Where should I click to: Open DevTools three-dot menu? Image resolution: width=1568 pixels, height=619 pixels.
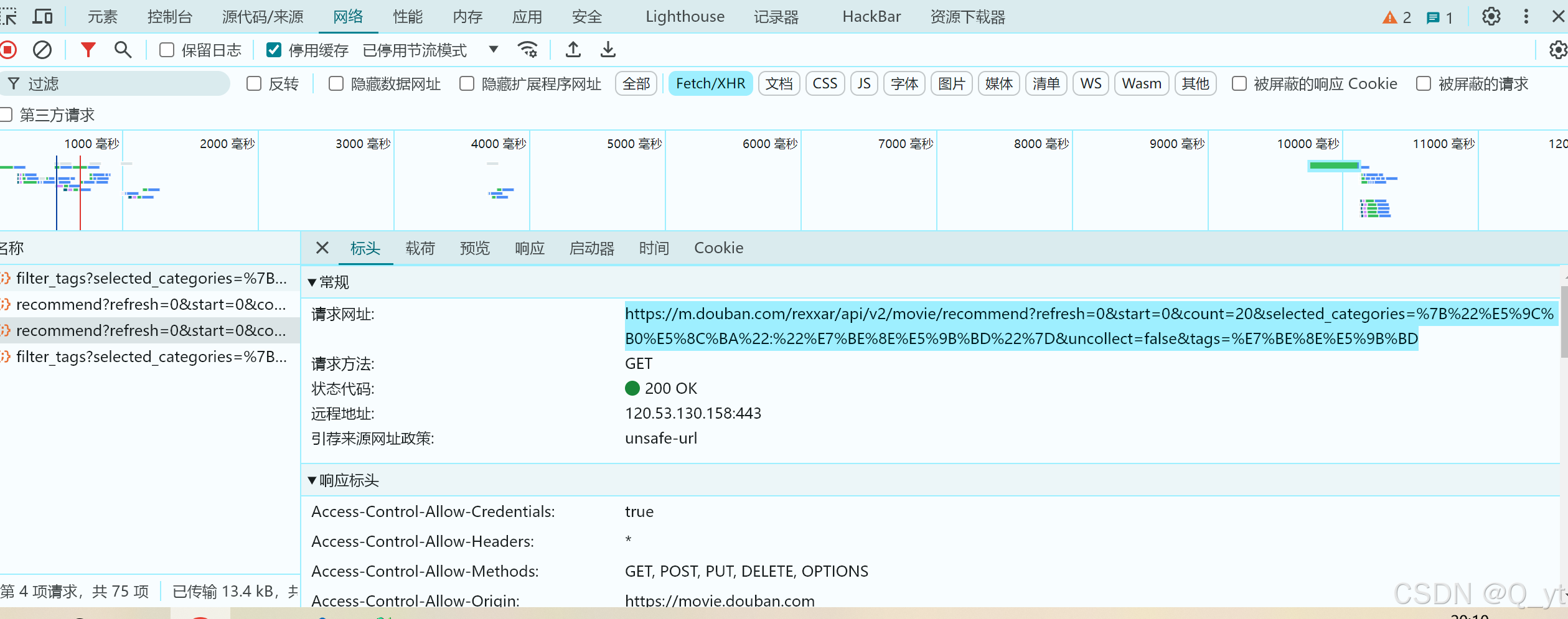[1526, 17]
